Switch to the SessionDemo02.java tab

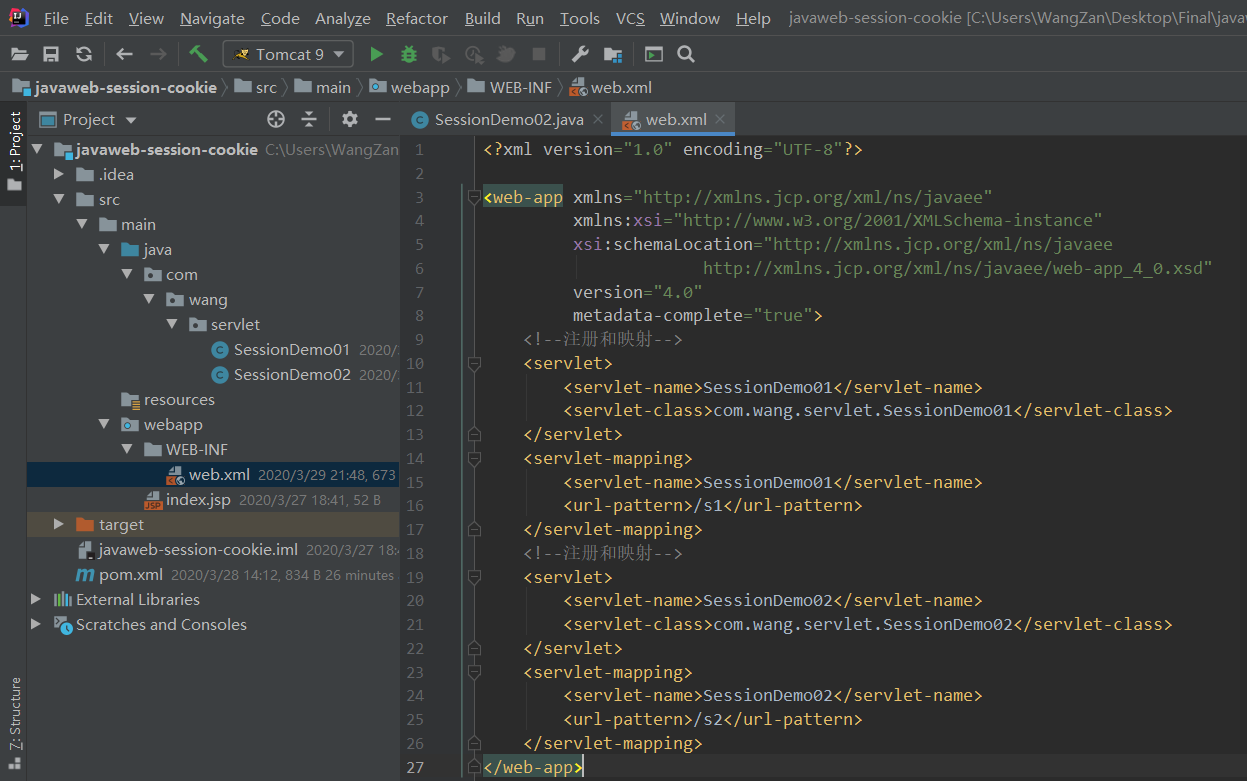click(508, 119)
